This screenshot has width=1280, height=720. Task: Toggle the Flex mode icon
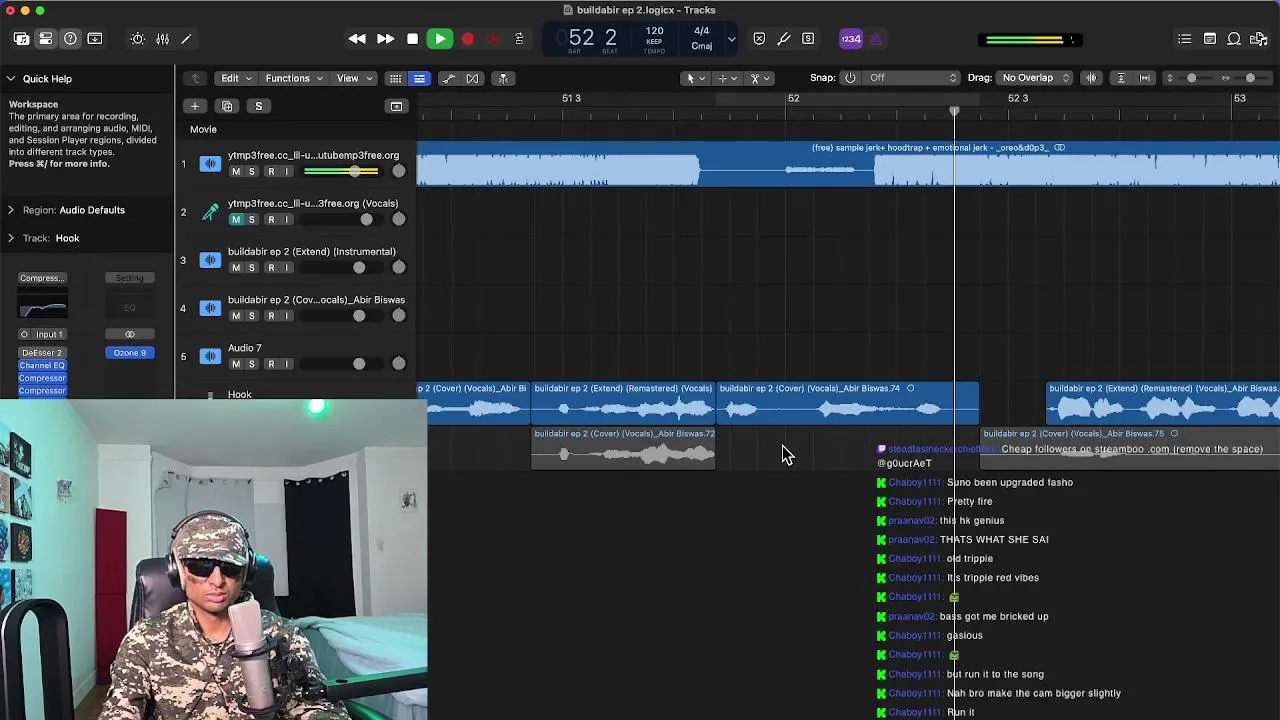click(472, 78)
